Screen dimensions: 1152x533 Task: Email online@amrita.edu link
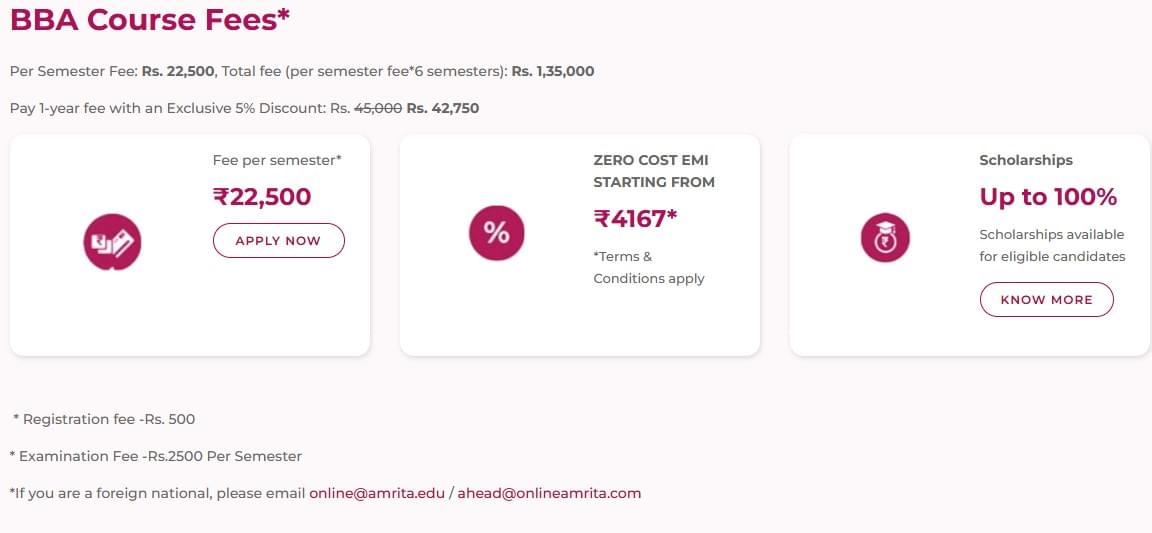(377, 493)
